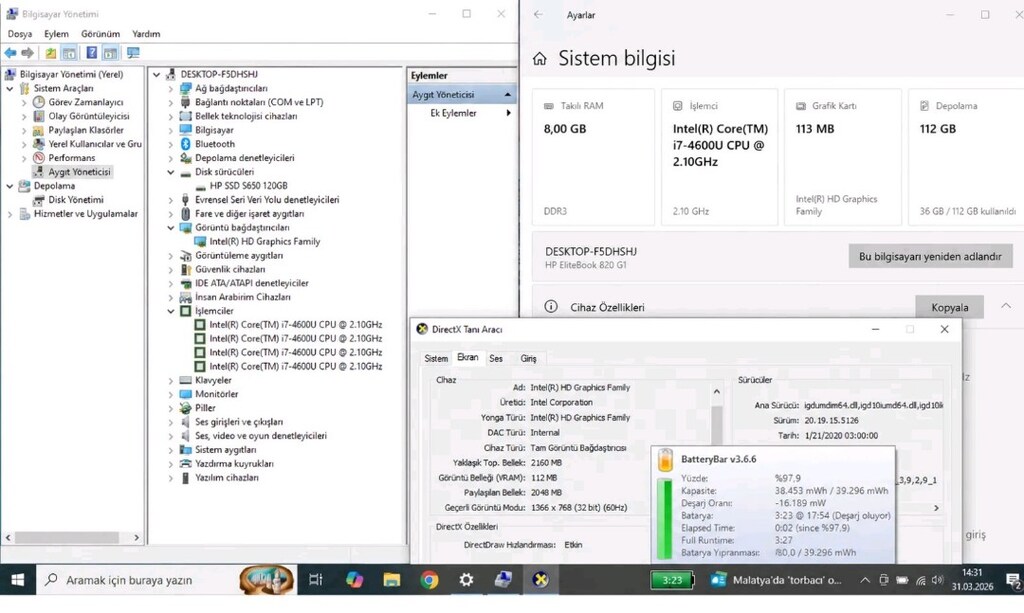Select Intel(R) HD Graphics Family device
The image size is (1024, 613).
[264, 242]
